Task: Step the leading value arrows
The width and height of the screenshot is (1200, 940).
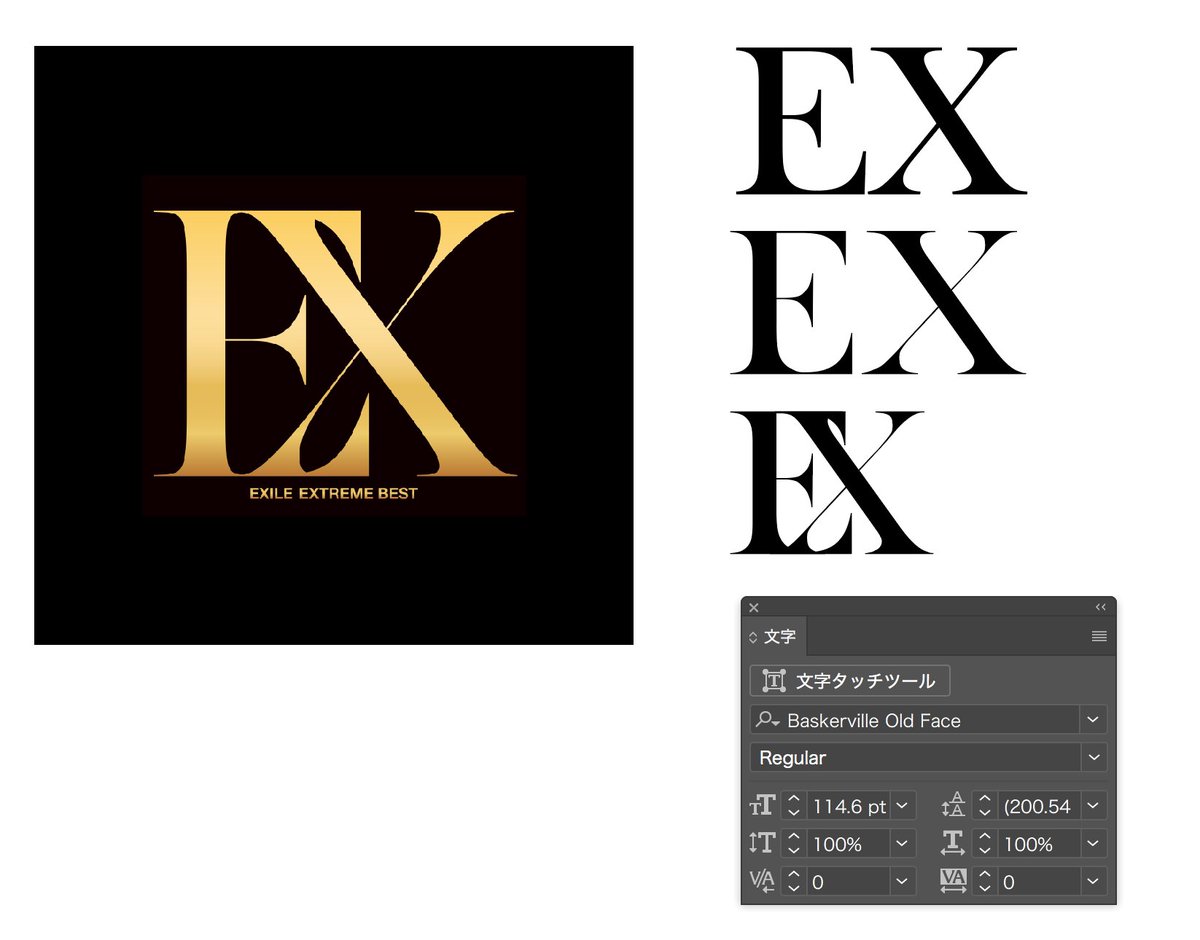Action: (x=985, y=806)
